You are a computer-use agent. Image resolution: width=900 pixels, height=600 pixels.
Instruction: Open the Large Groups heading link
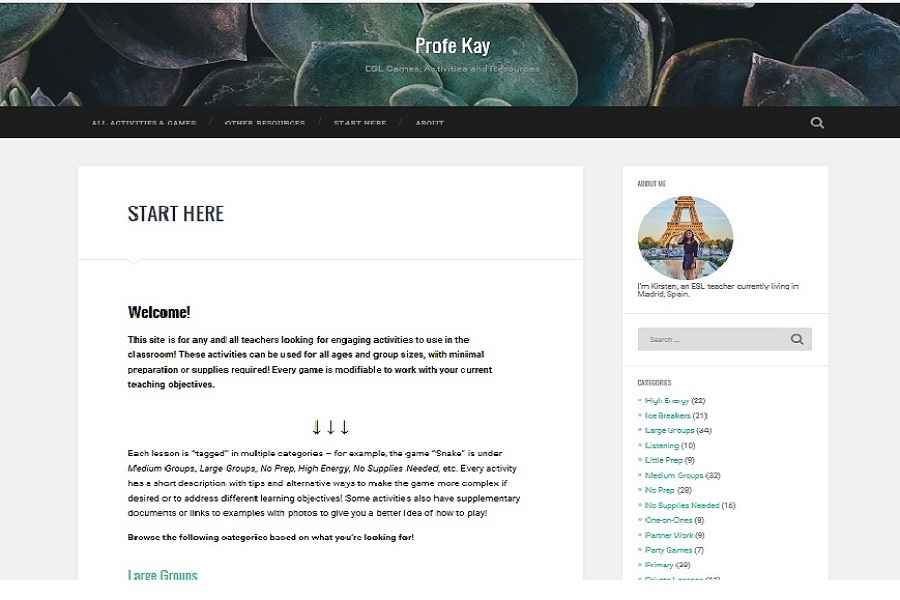[162, 575]
